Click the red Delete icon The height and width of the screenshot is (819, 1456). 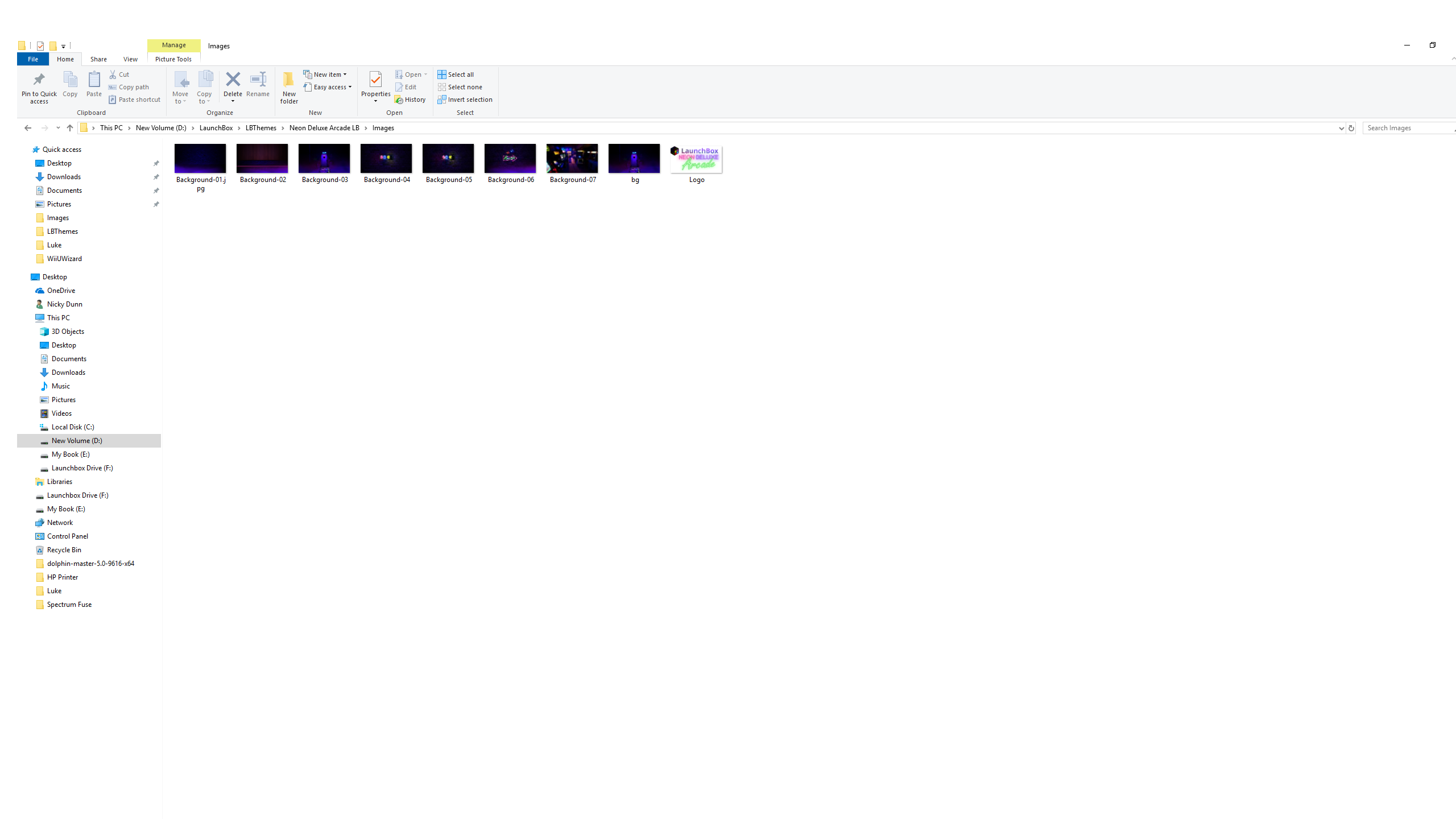click(233, 79)
